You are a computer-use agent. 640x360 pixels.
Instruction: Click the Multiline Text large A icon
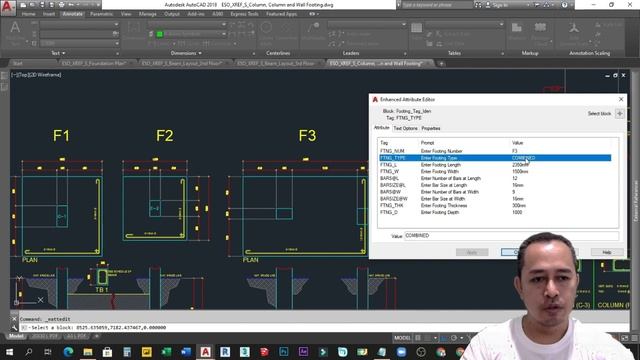[x=15, y=28]
